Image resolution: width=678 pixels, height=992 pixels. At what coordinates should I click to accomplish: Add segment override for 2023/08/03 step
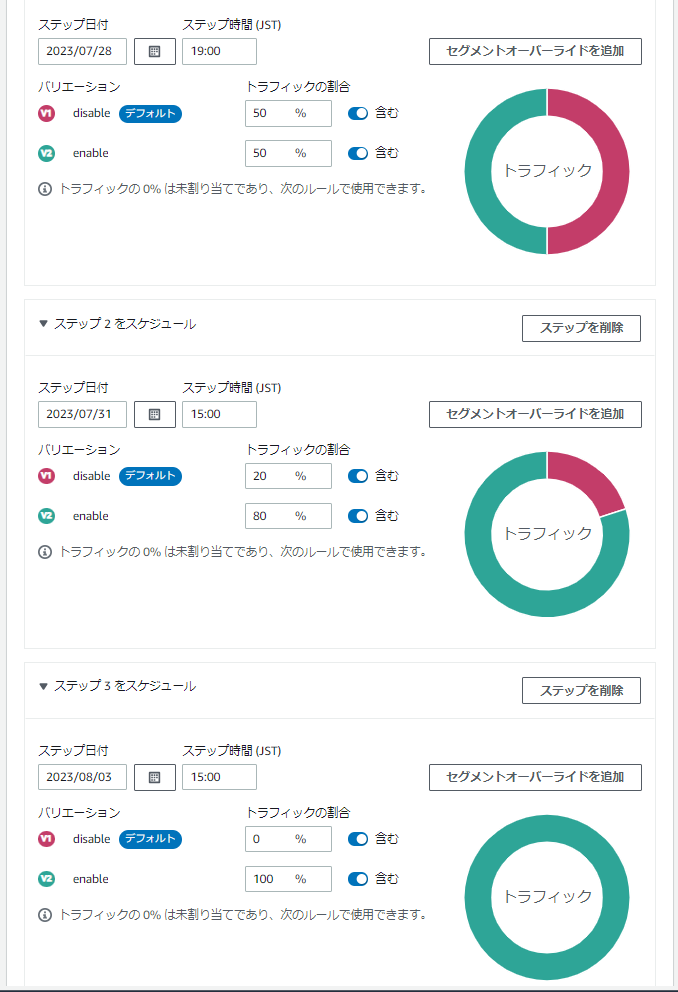pyautogui.click(x=535, y=777)
